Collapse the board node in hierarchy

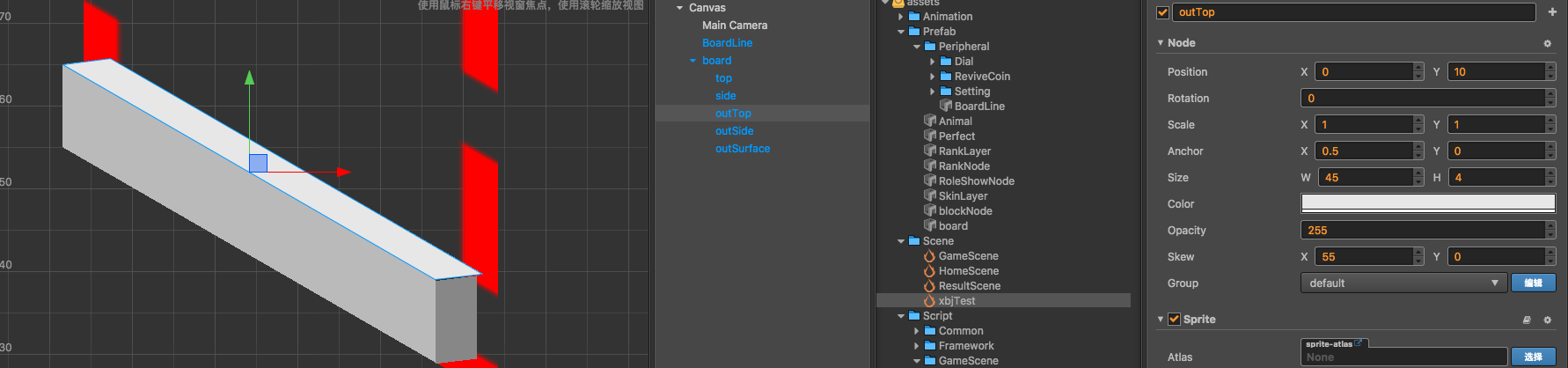pyautogui.click(x=692, y=61)
